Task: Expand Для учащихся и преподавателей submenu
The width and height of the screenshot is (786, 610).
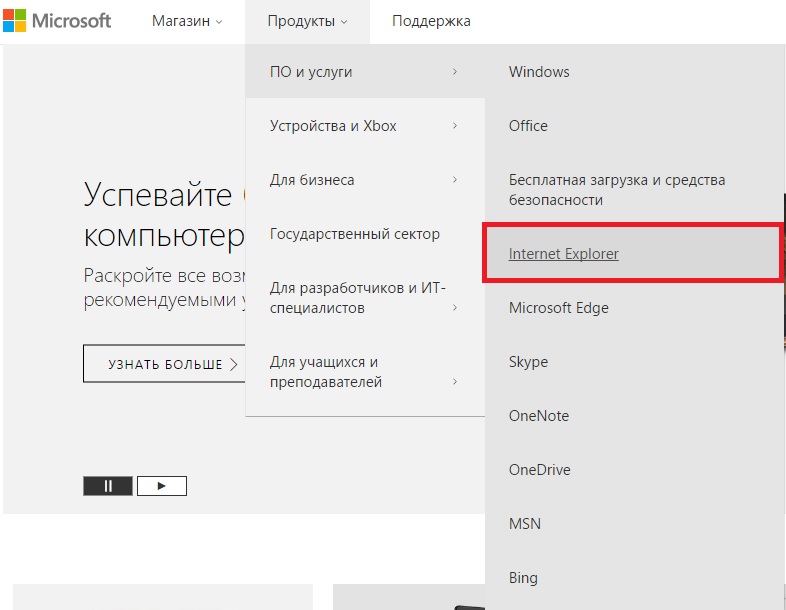Action: tap(365, 372)
